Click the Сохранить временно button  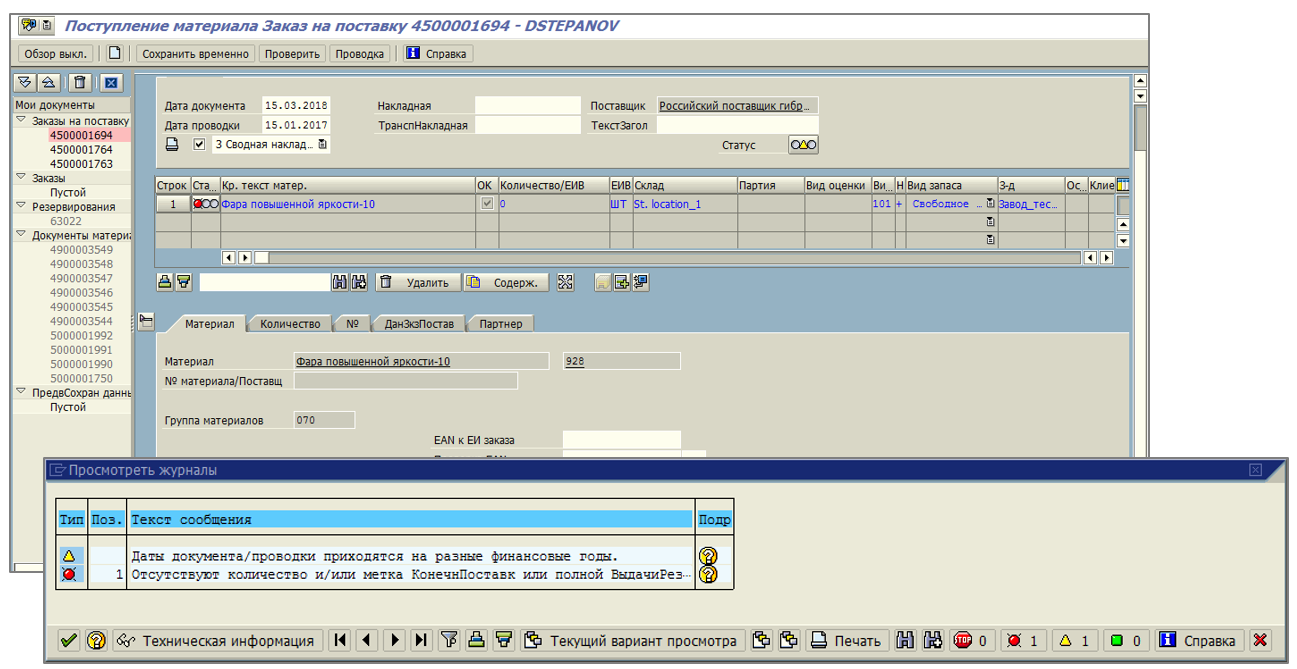pyautogui.click(x=195, y=54)
